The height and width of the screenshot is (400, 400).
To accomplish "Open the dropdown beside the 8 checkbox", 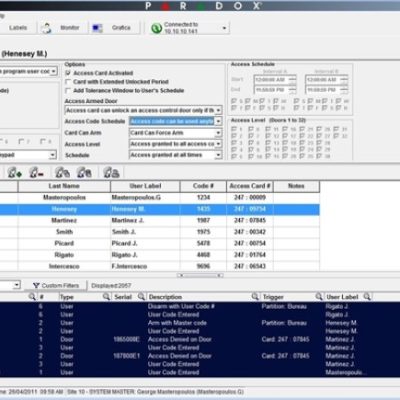I will pyautogui.click(x=52, y=155).
